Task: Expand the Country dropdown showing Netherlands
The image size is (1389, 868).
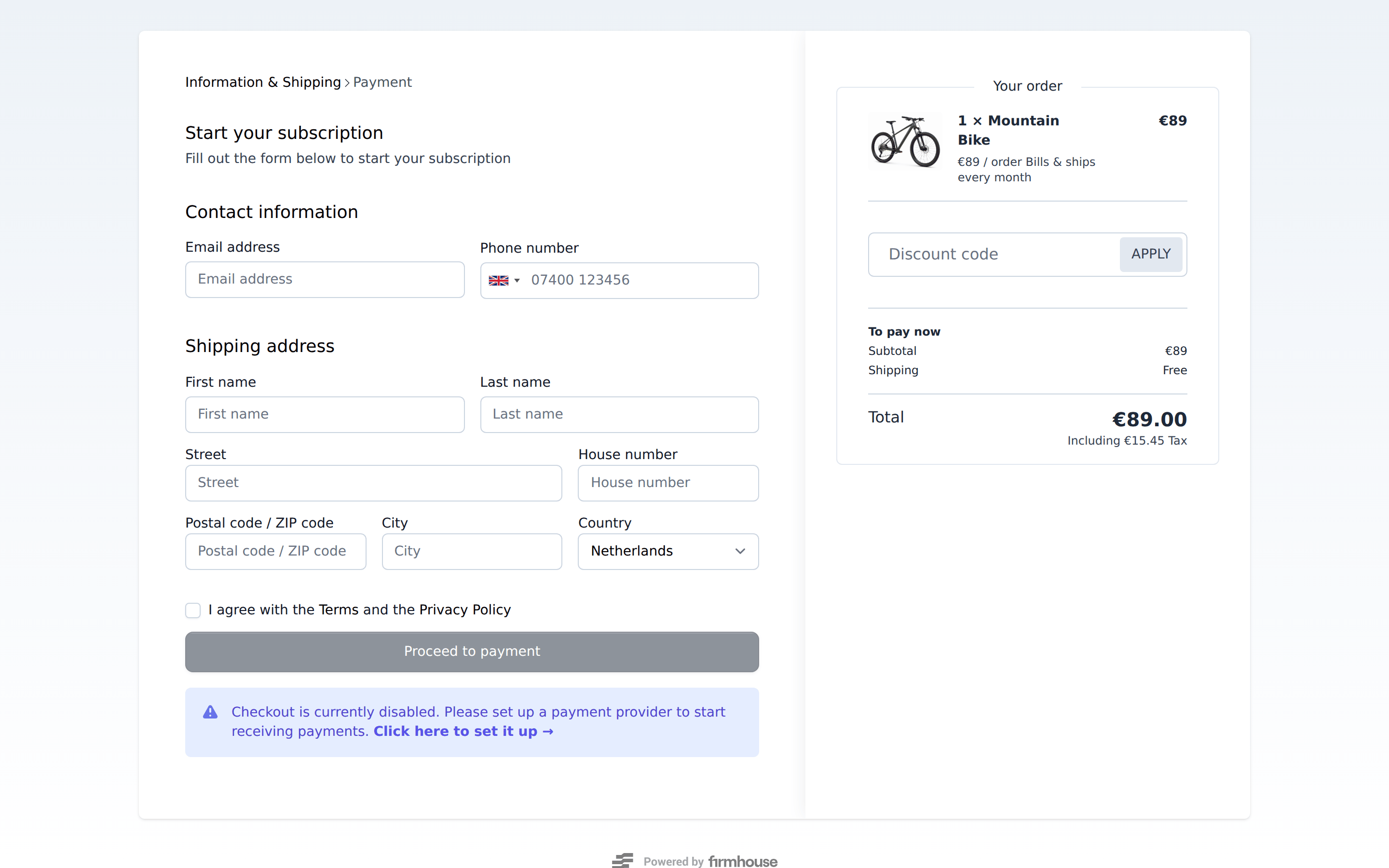Action: click(x=668, y=551)
